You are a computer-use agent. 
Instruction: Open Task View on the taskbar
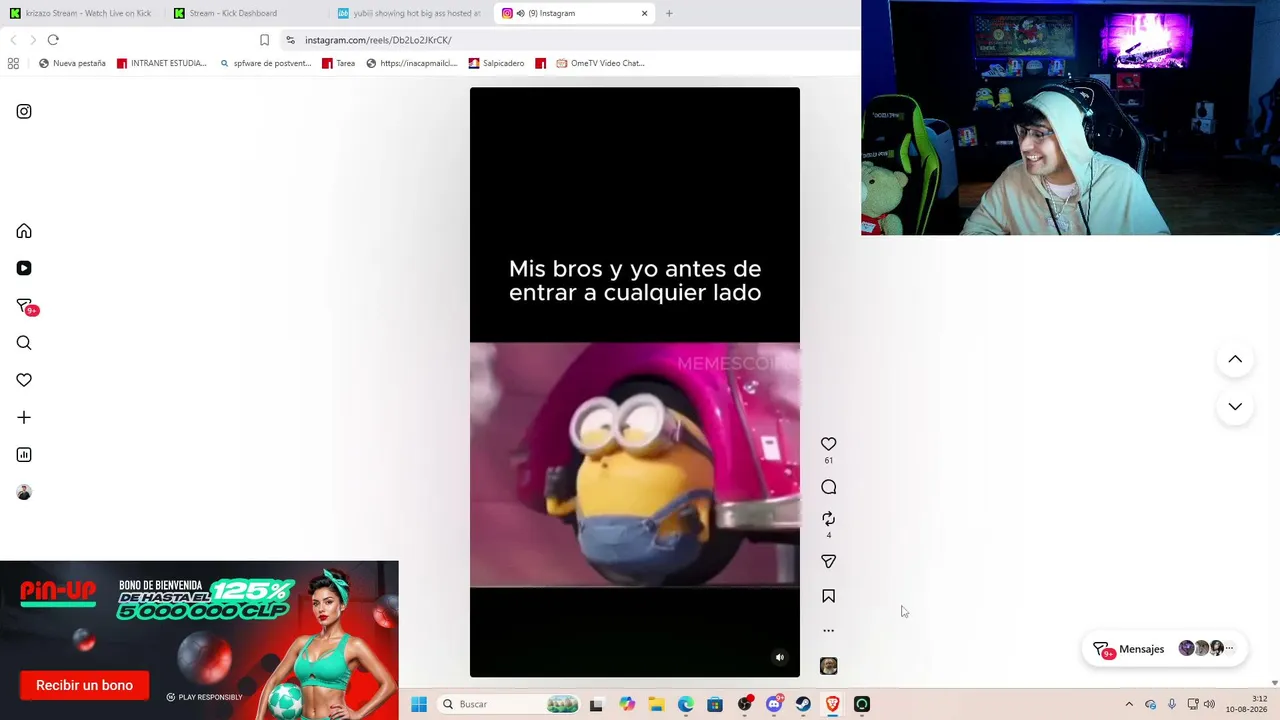[x=596, y=704]
